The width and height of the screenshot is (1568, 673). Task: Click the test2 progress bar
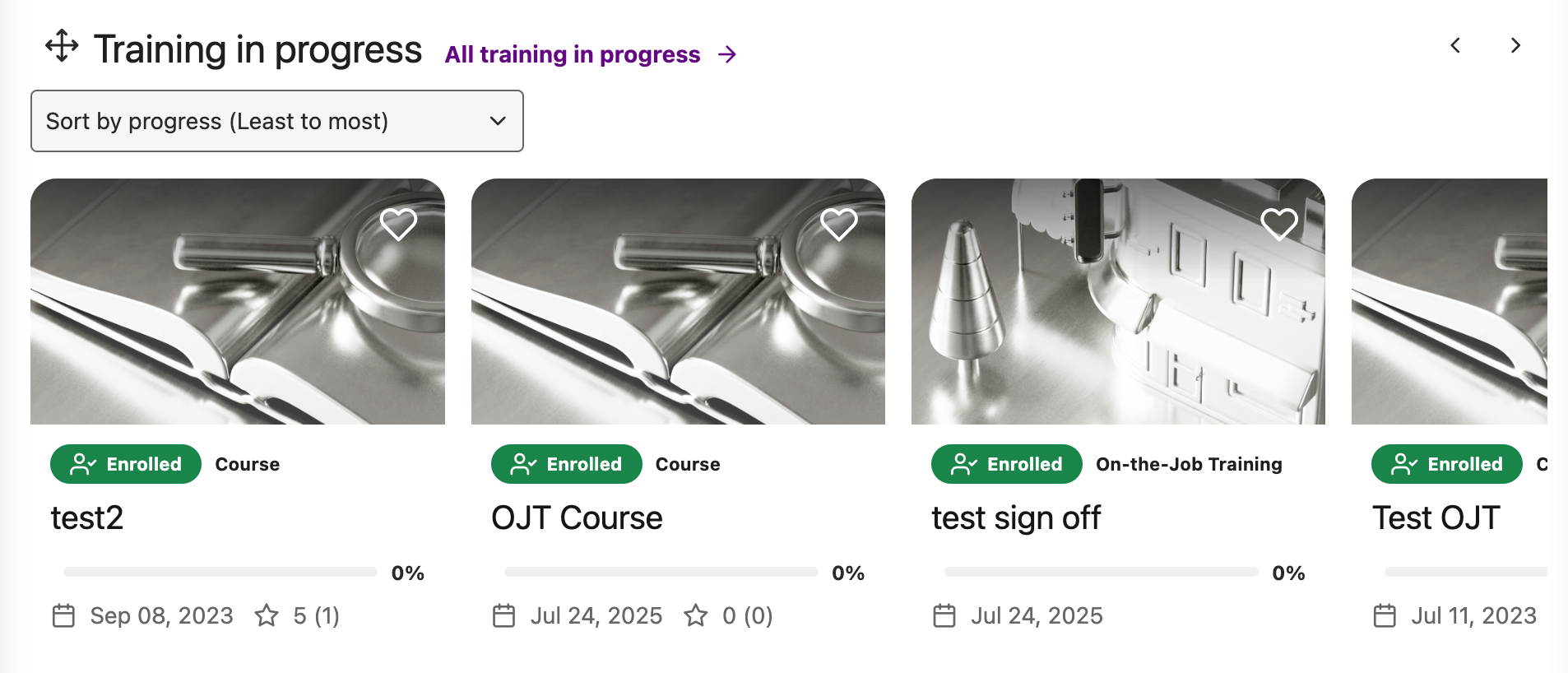click(220, 572)
